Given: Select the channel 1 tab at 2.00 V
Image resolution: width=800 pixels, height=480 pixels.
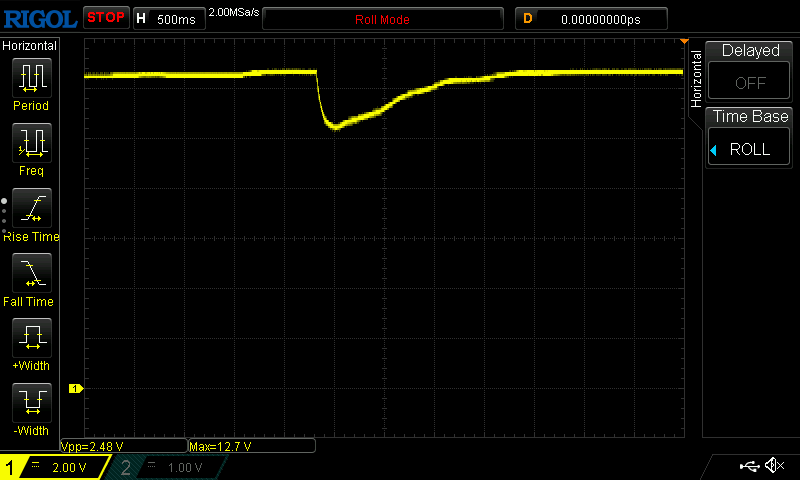Looking at the screenshot, I should point(55,467).
